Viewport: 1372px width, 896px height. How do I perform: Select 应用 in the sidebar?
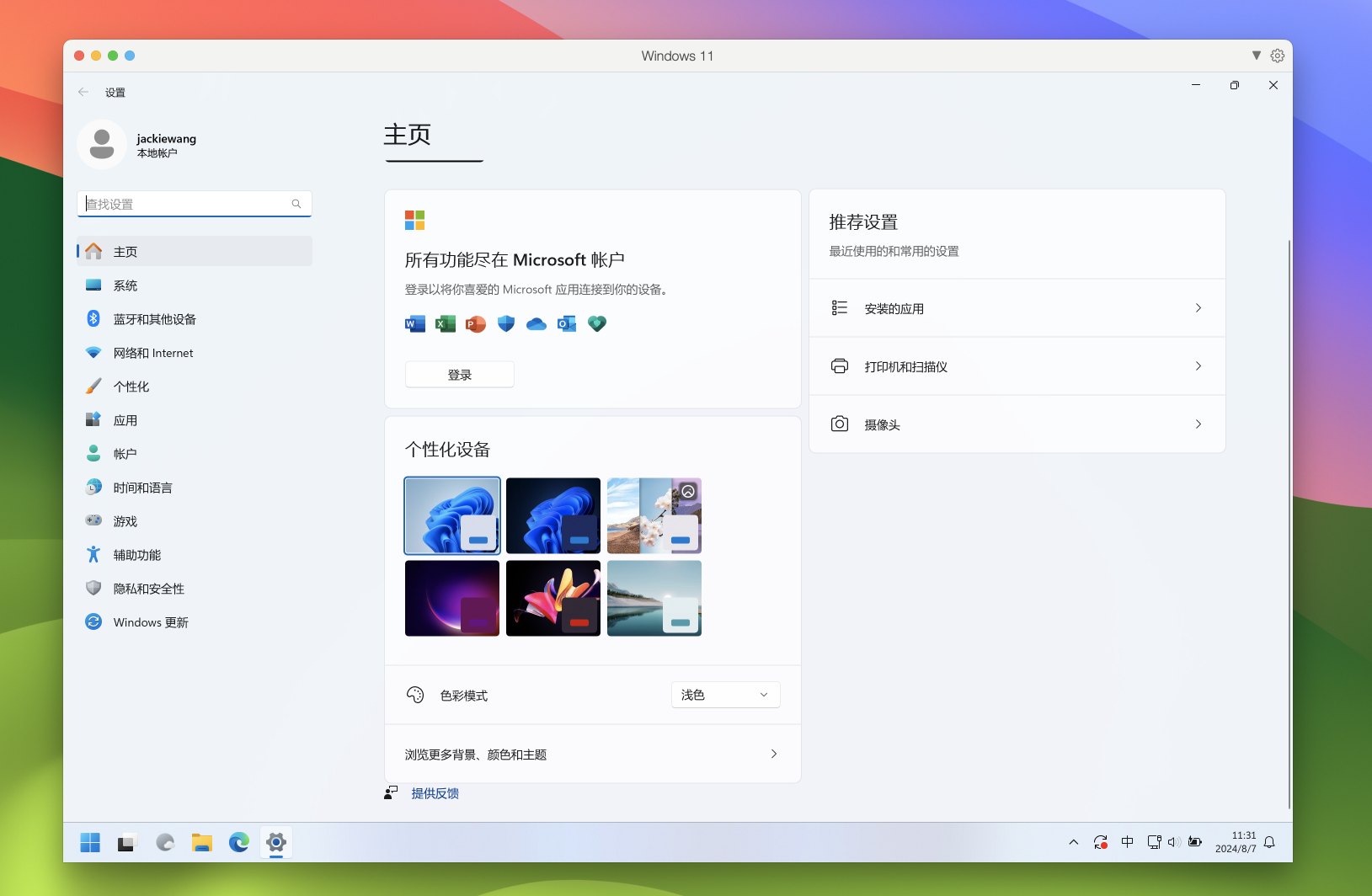point(195,420)
